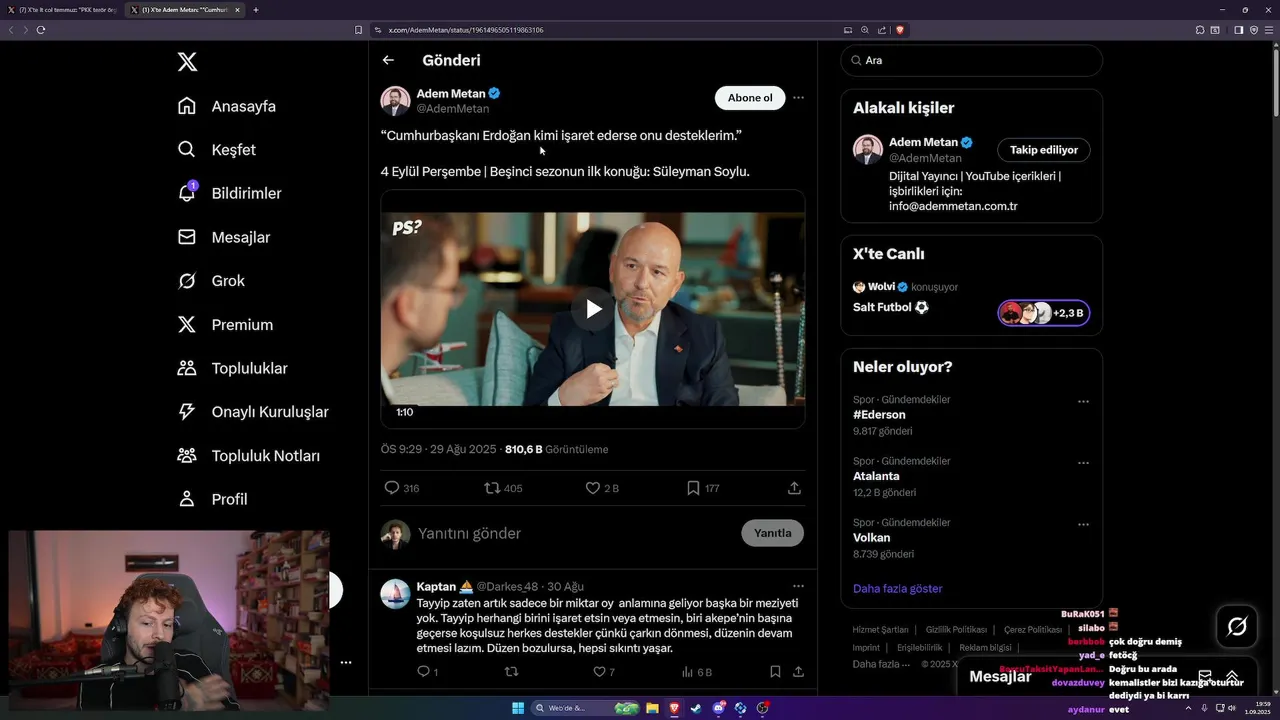Switch to the first X browser tab
This screenshot has height=720, width=1280.
click(x=62, y=10)
